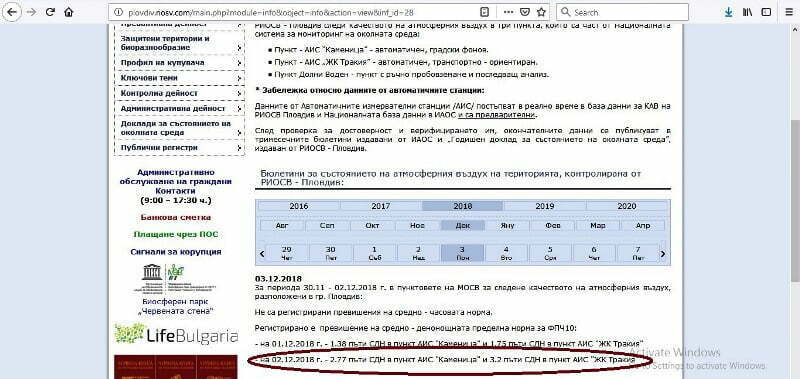The height and width of the screenshot is (379, 800).
Task: Expand the Профил на купувача menu item
Action: coord(182,63)
